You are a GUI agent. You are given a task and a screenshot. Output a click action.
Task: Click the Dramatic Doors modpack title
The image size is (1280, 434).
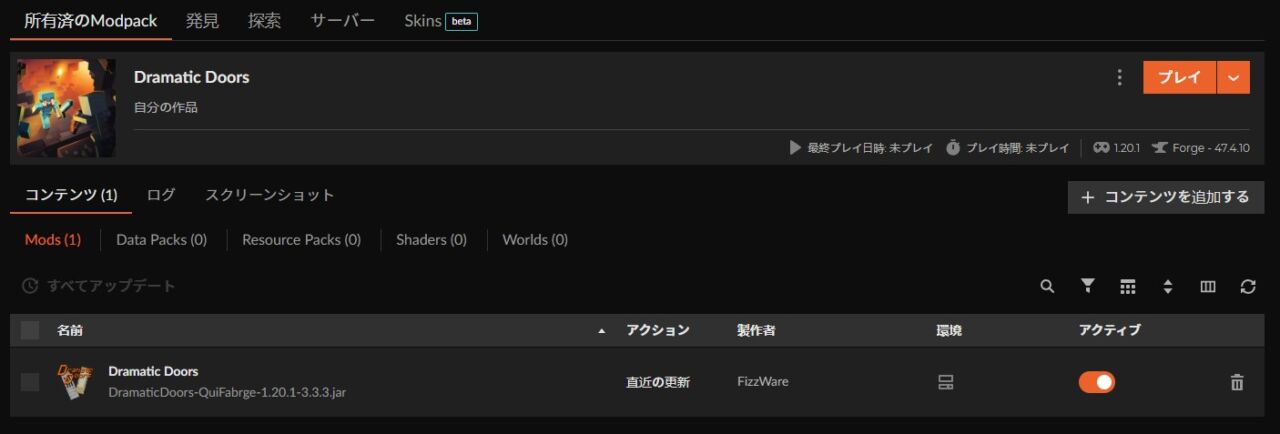point(192,77)
